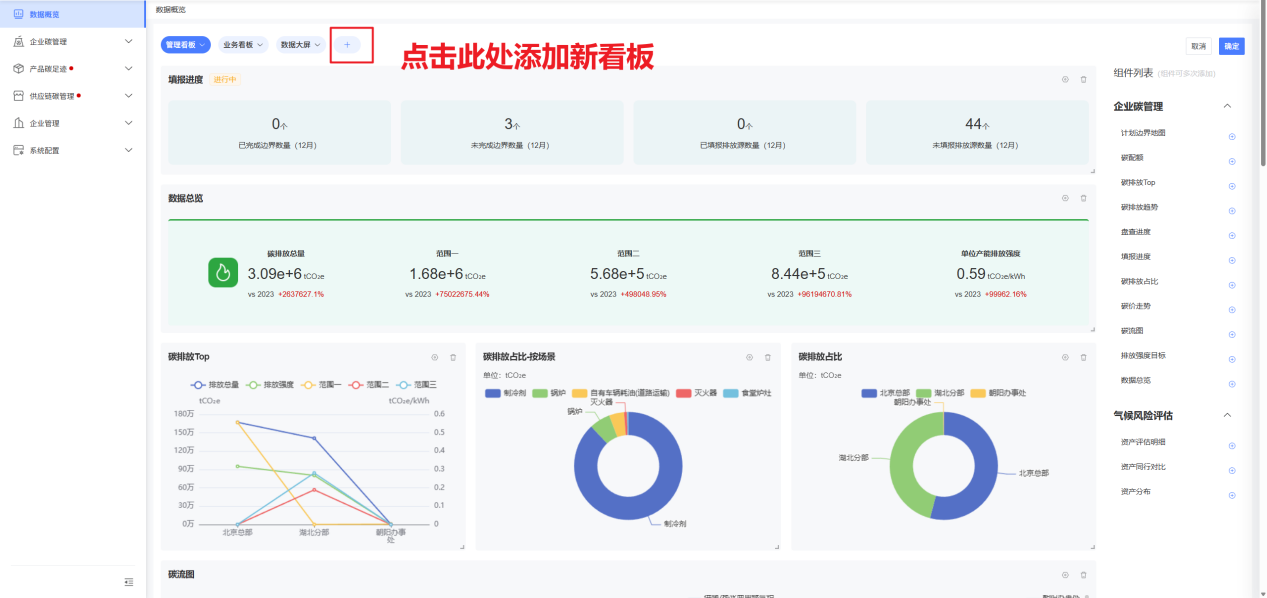This screenshot has width=1267, height=598.
Task: Delete the 碳排放Top chart widget
Action: (453, 357)
